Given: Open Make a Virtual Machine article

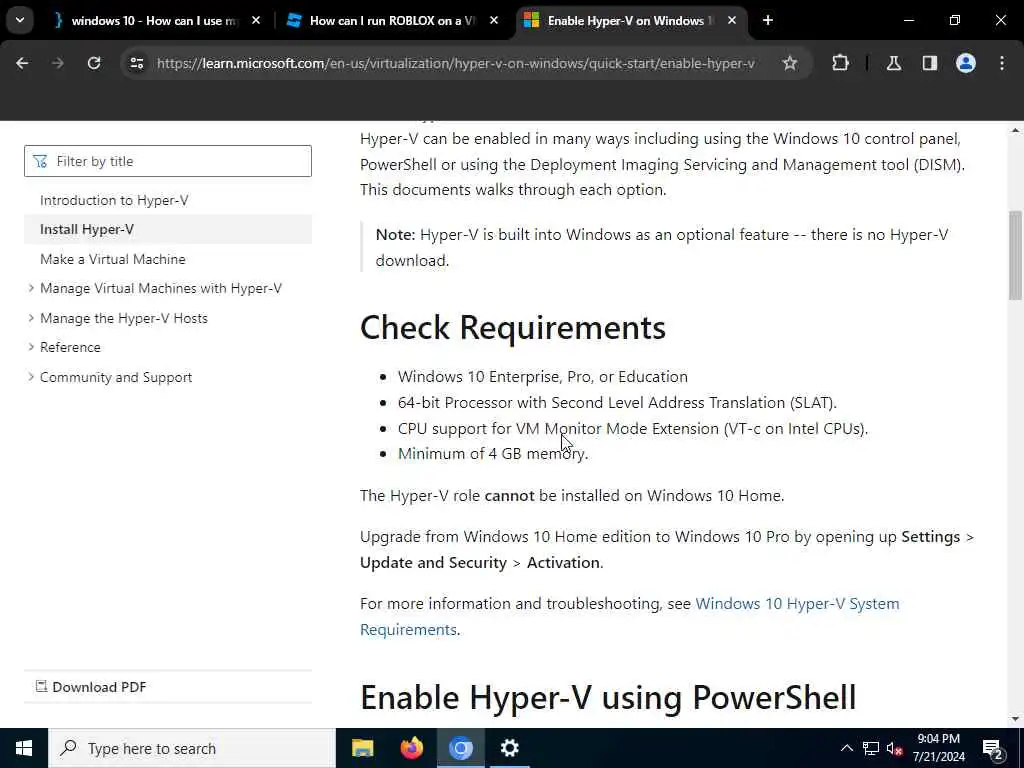Looking at the screenshot, I should 113,259.
